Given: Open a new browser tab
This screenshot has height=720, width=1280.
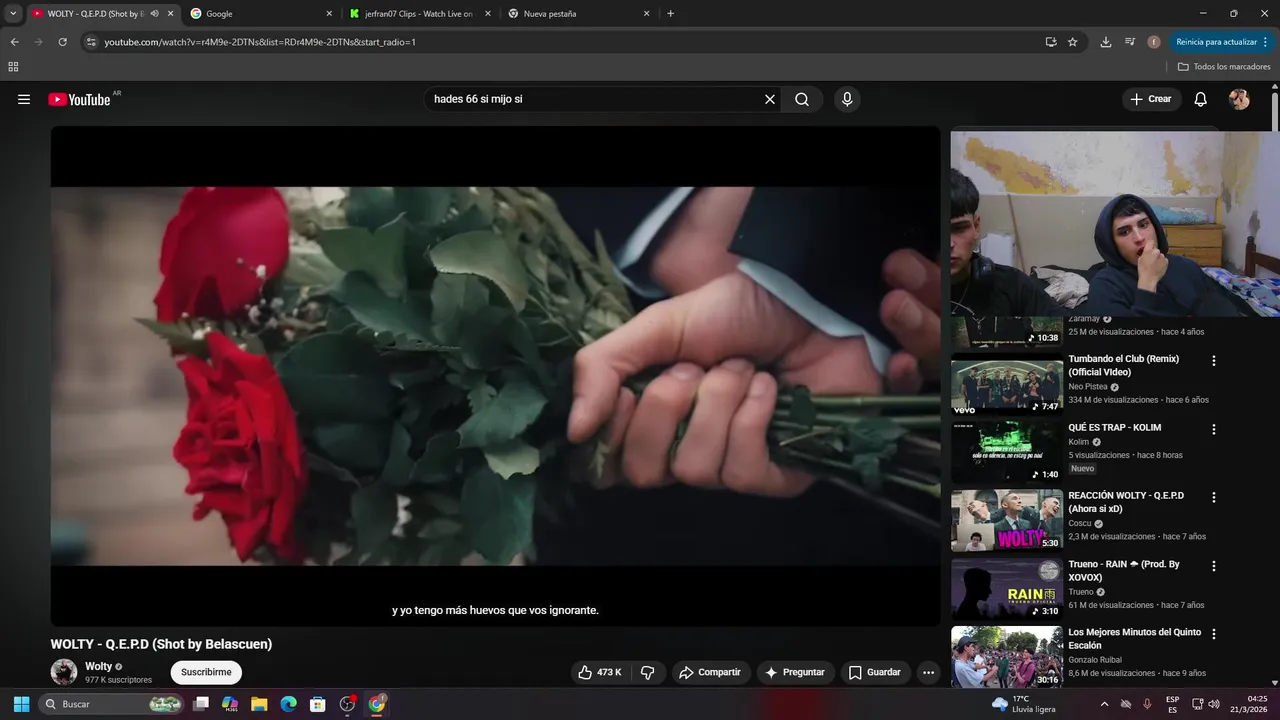Looking at the screenshot, I should pyautogui.click(x=670, y=14).
